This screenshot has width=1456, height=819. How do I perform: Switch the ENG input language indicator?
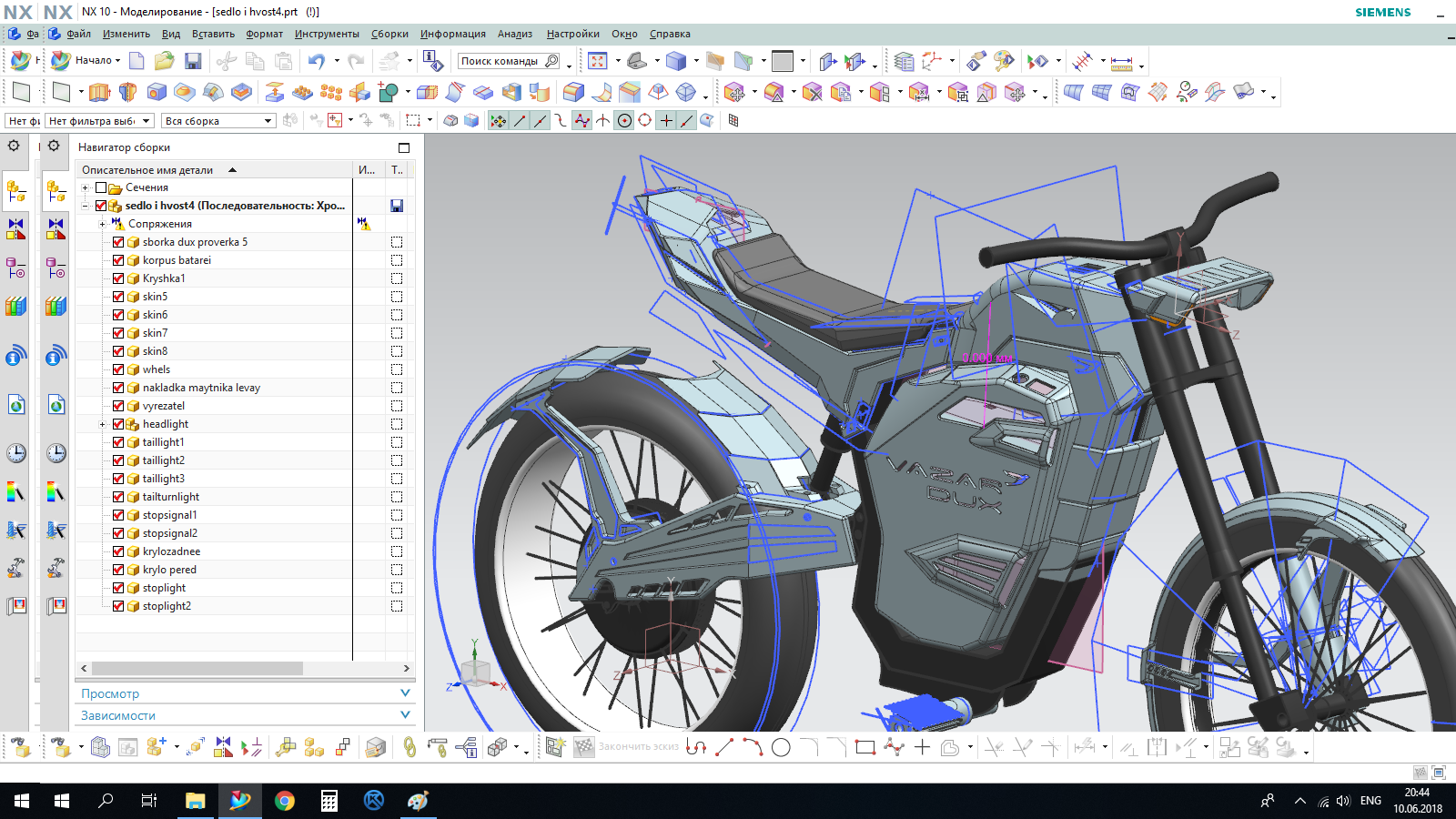pos(1370,801)
